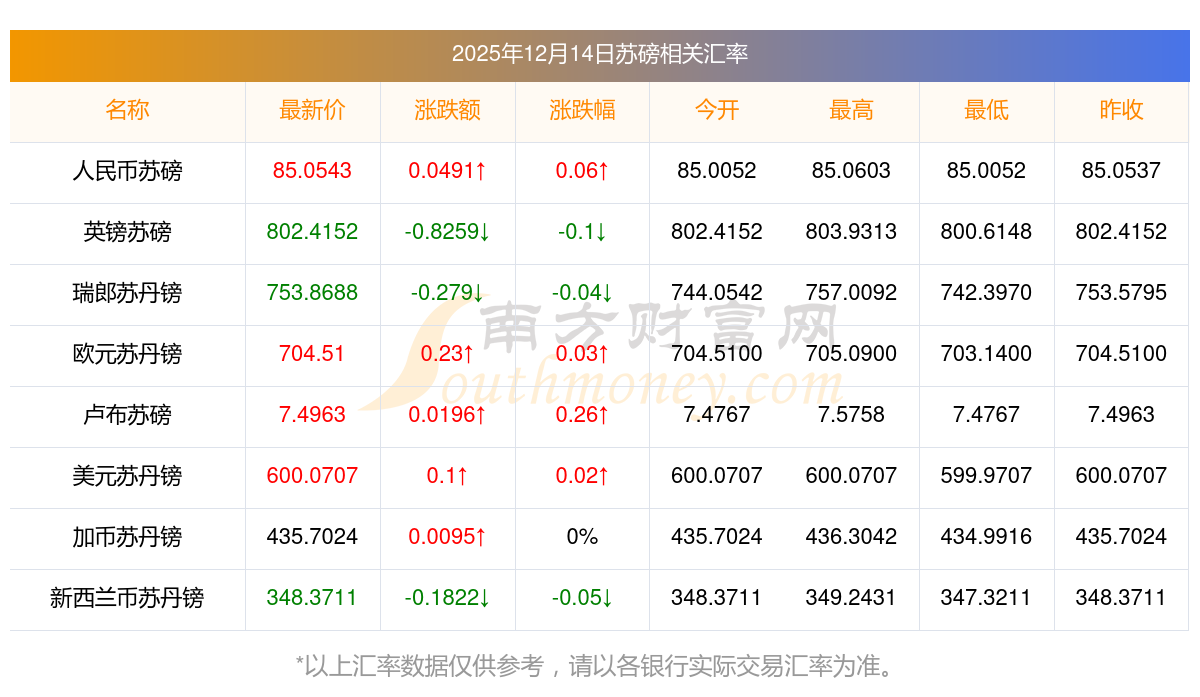
Task: Click the high value 436.3042
Action: 851,537
